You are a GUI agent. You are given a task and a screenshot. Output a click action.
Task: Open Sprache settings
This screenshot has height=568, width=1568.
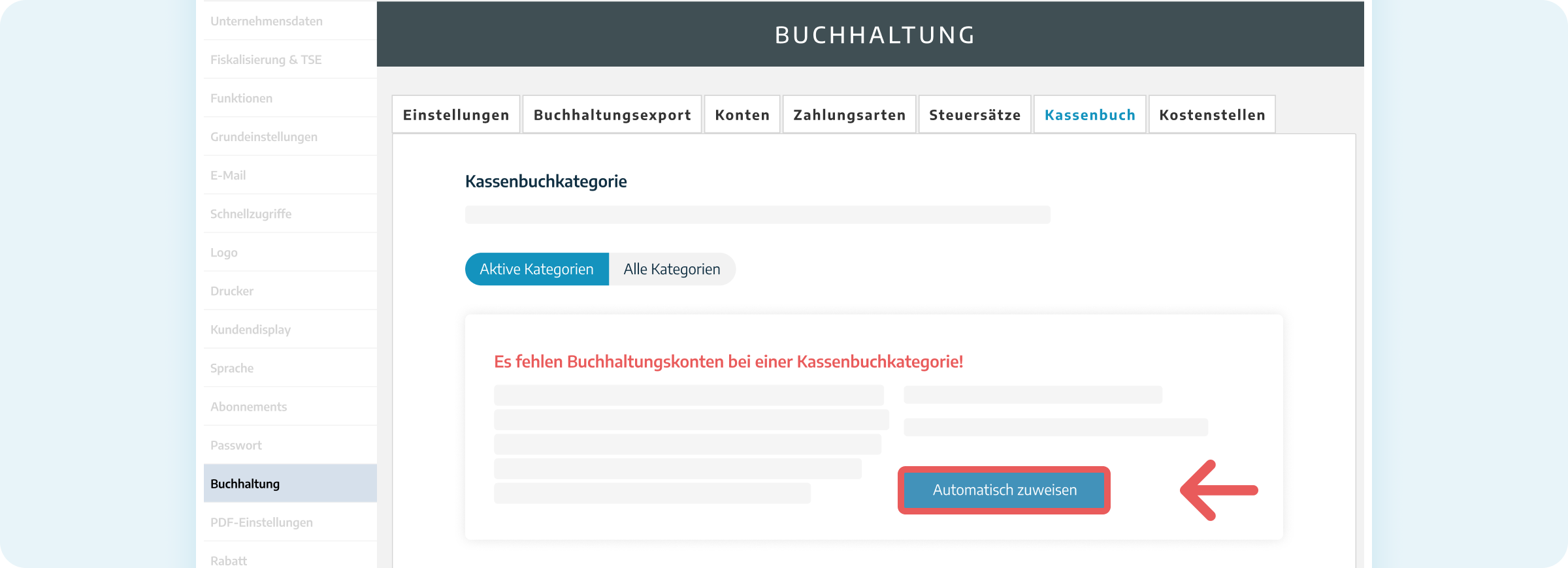pyautogui.click(x=290, y=368)
